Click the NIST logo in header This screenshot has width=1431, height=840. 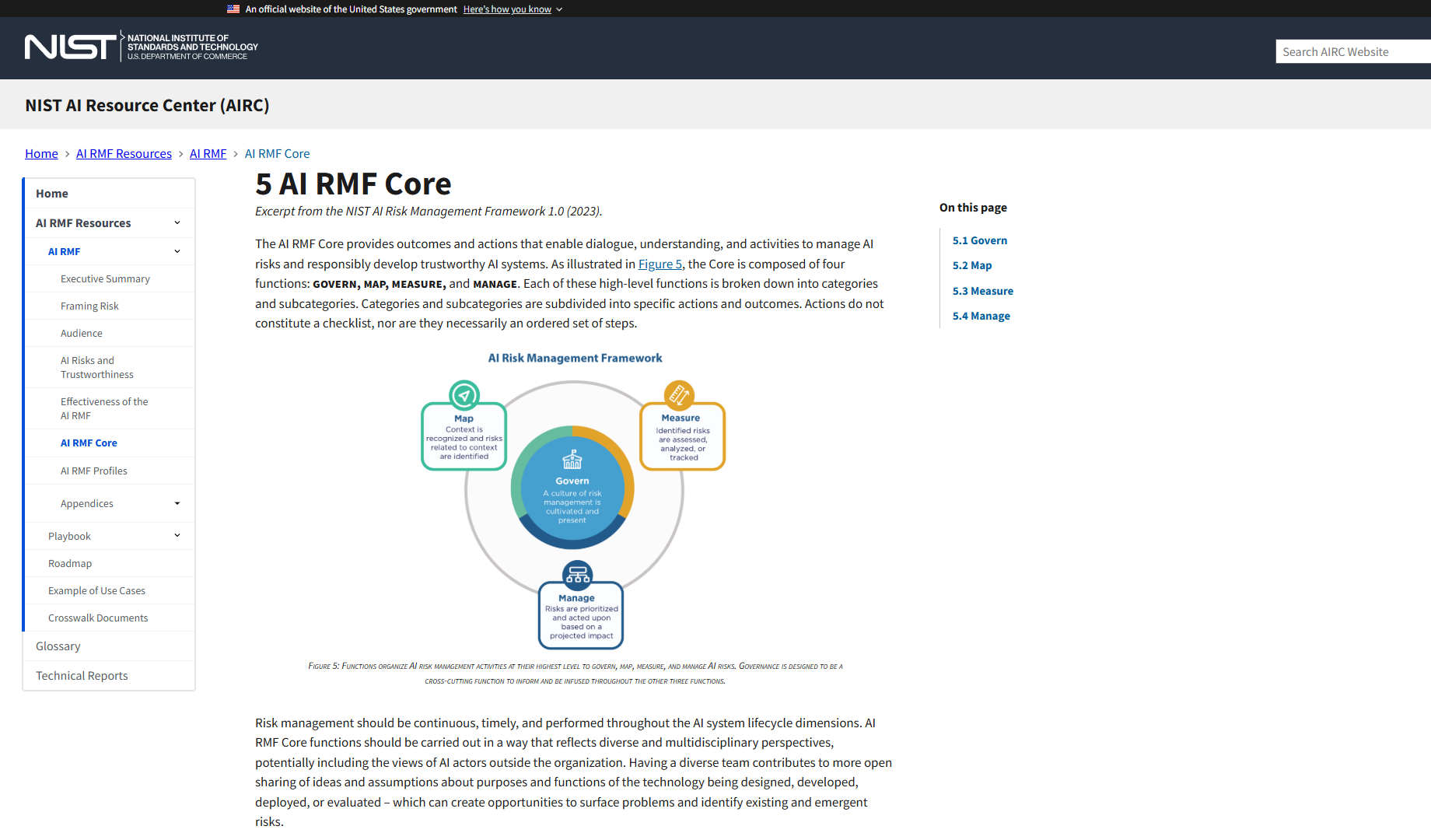click(142, 47)
